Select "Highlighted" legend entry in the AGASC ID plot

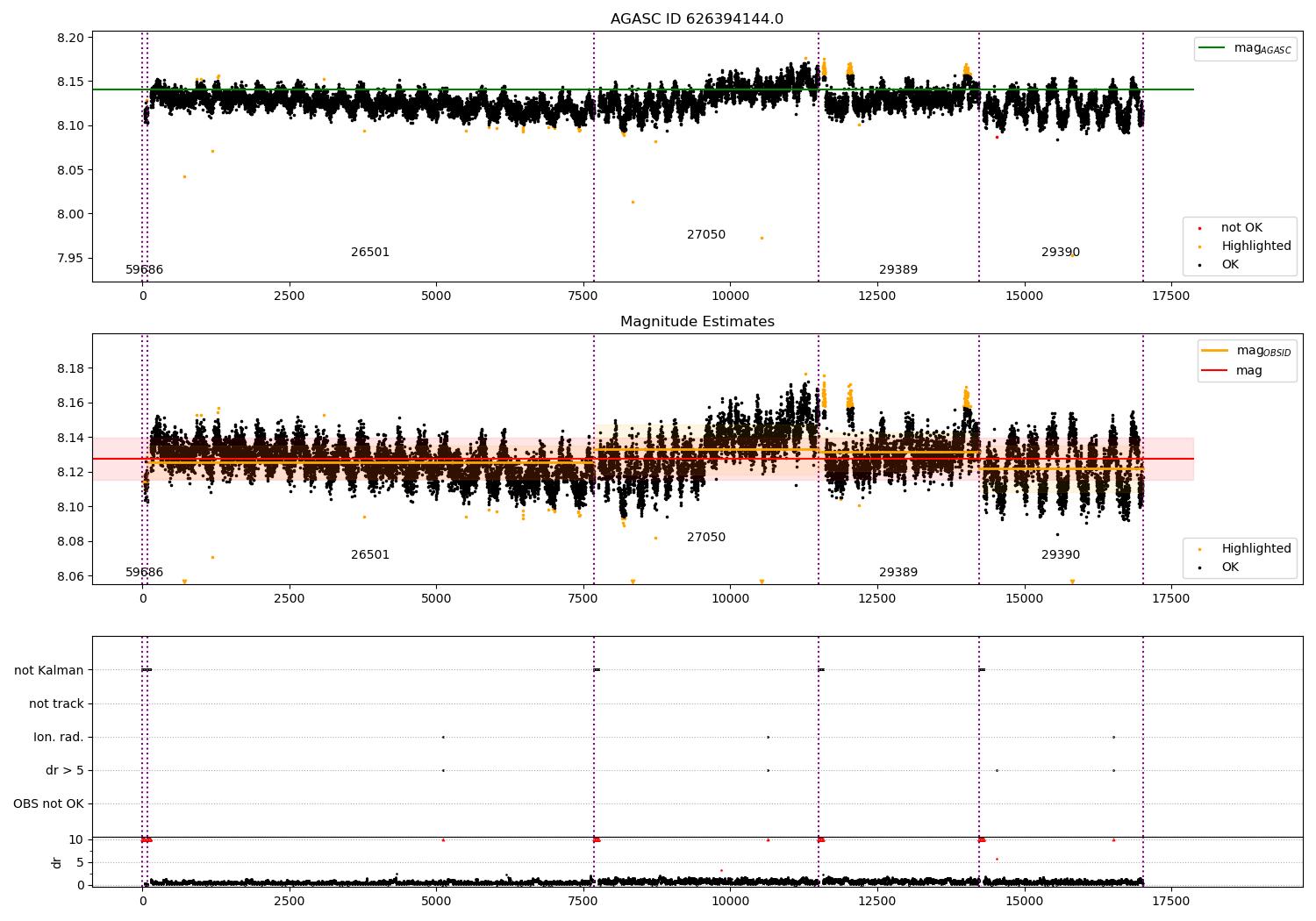click(x=1256, y=246)
